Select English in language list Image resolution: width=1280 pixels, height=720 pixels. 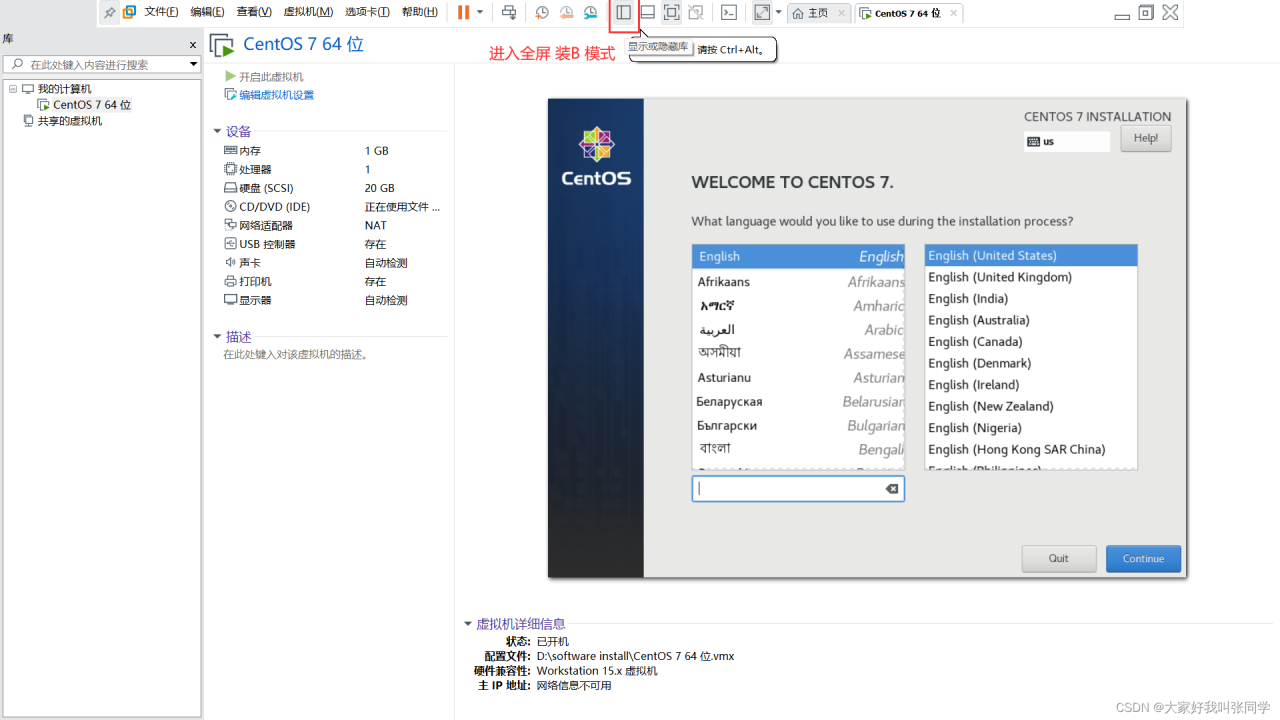tap(798, 257)
